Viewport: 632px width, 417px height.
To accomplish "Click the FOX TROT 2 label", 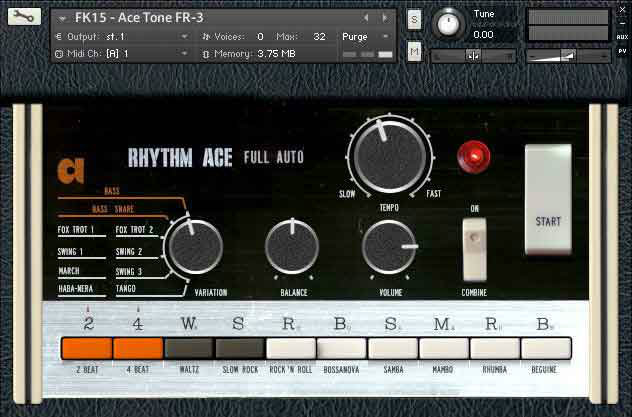I will pyautogui.click(x=134, y=230).
